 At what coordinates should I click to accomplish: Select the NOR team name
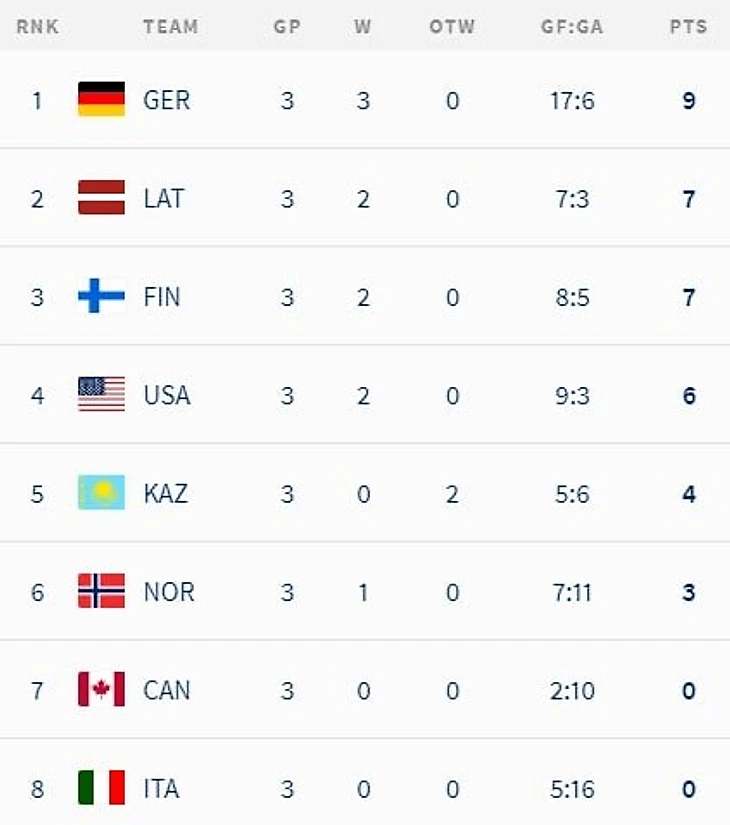click(169, 592)
